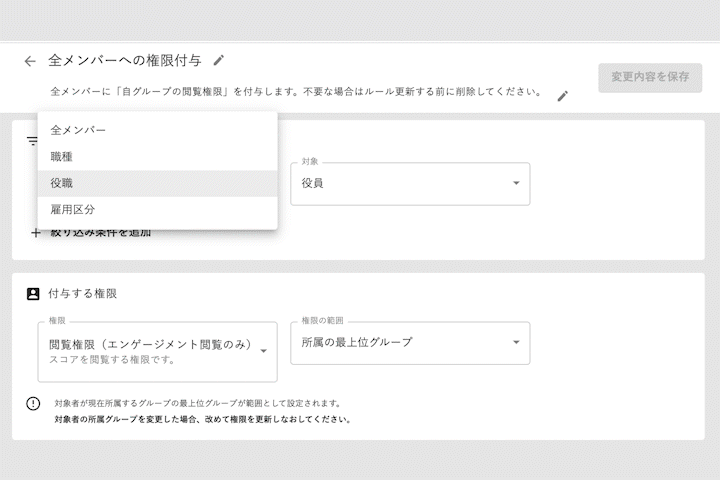
Task: Click the filter icon behind the menu
Action: 31,141
